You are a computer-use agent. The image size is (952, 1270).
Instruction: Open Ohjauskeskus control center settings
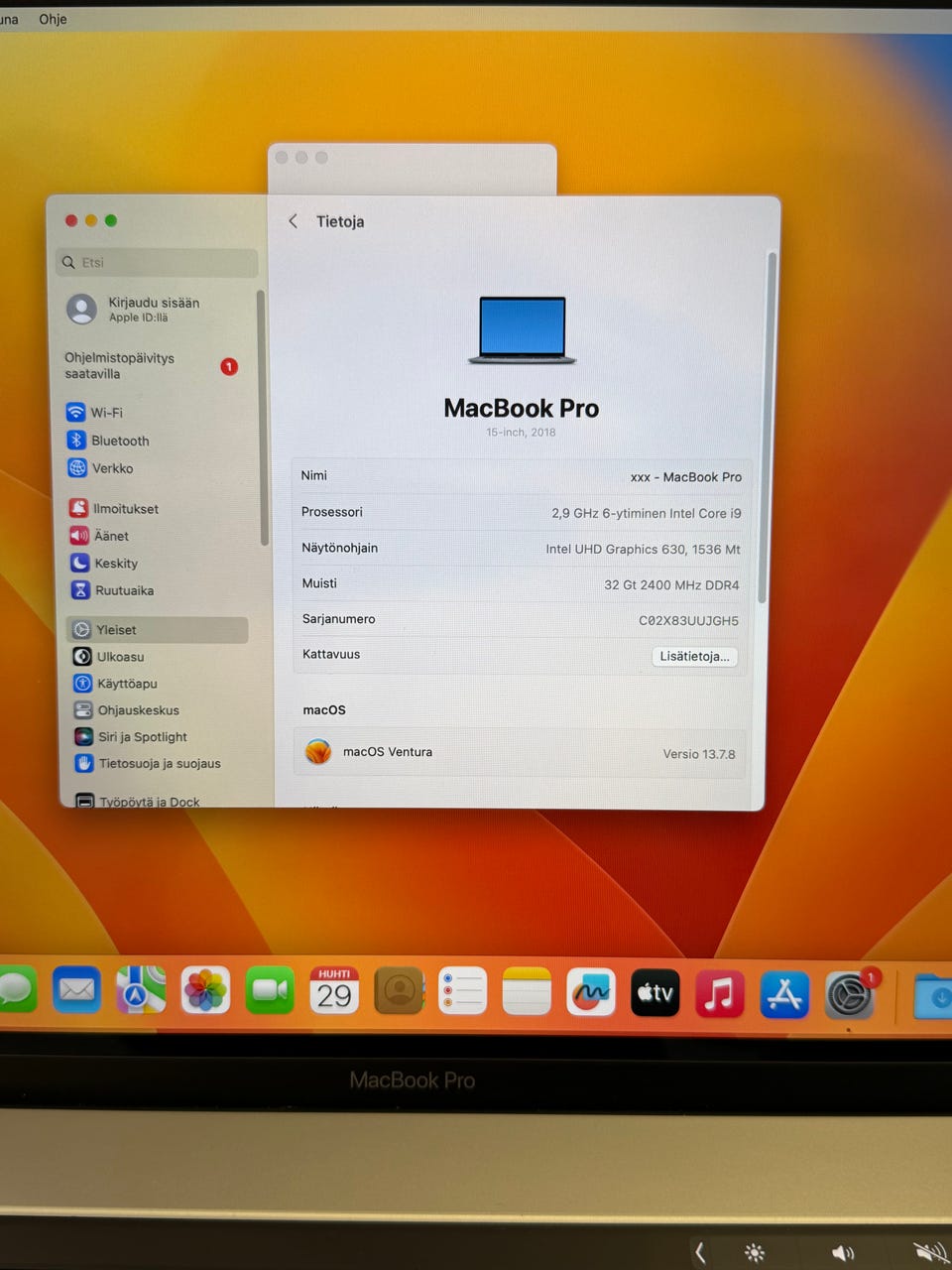[x=126, y=710]
